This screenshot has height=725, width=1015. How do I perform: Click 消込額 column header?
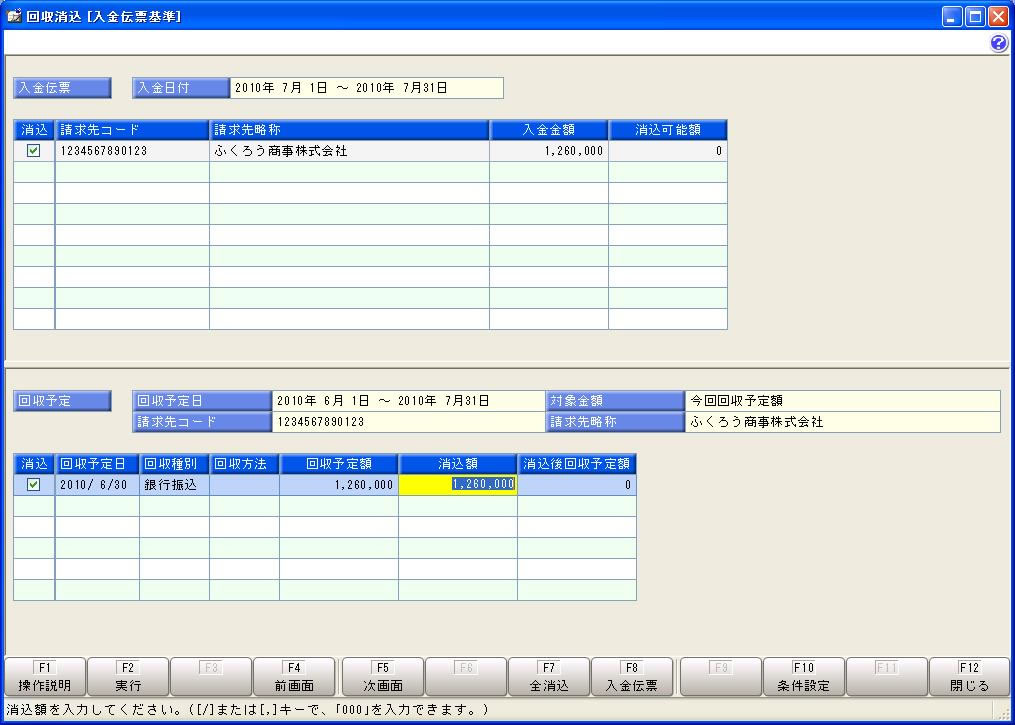coord(458,464)
